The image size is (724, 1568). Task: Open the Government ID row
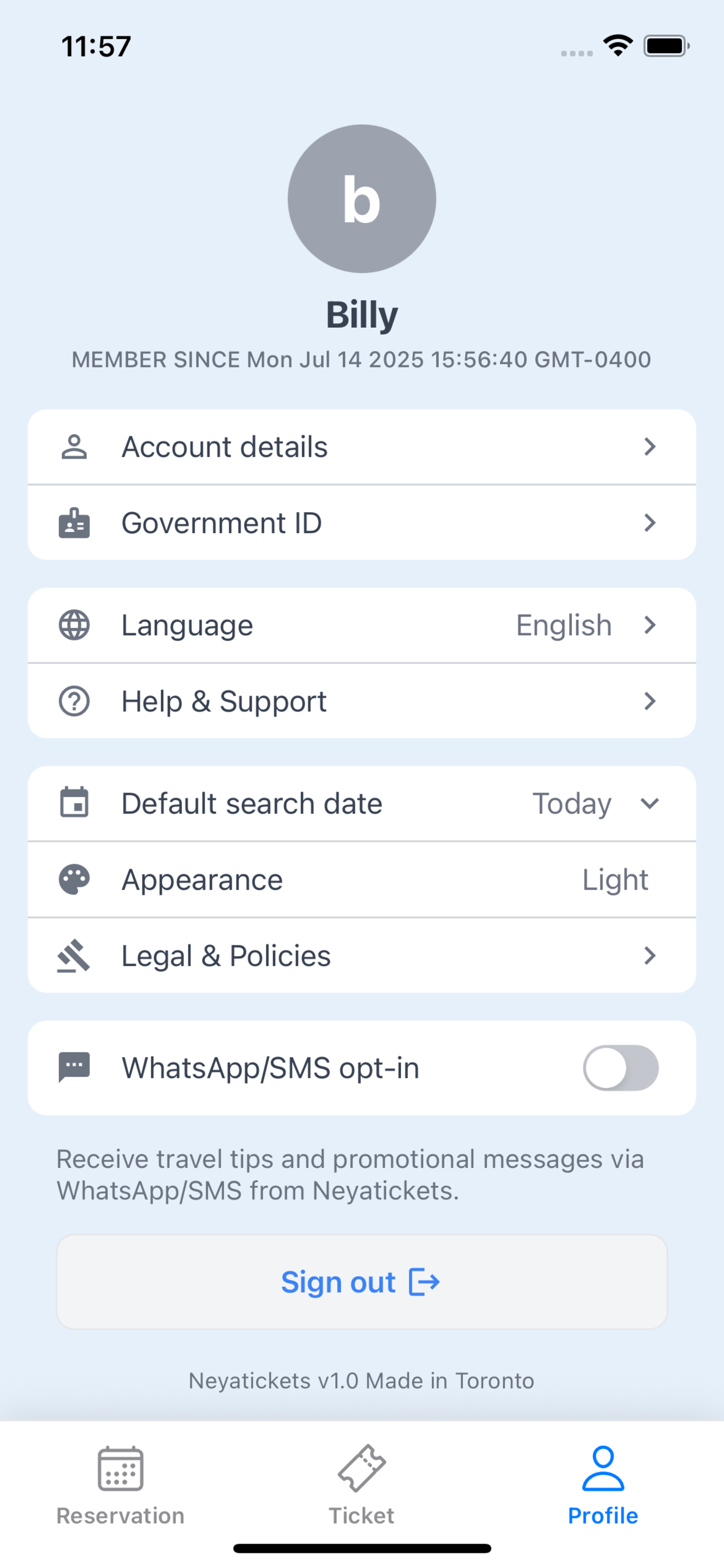pos(361,523)
